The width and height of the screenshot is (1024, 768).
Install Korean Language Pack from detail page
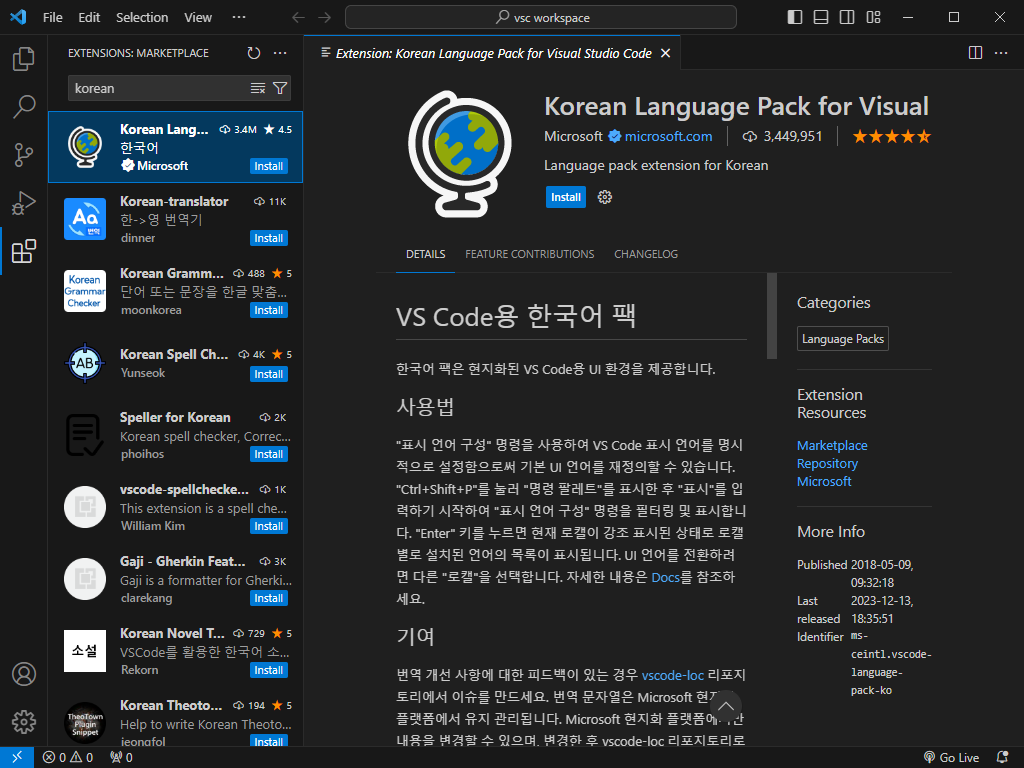click(x=566, y=197)
